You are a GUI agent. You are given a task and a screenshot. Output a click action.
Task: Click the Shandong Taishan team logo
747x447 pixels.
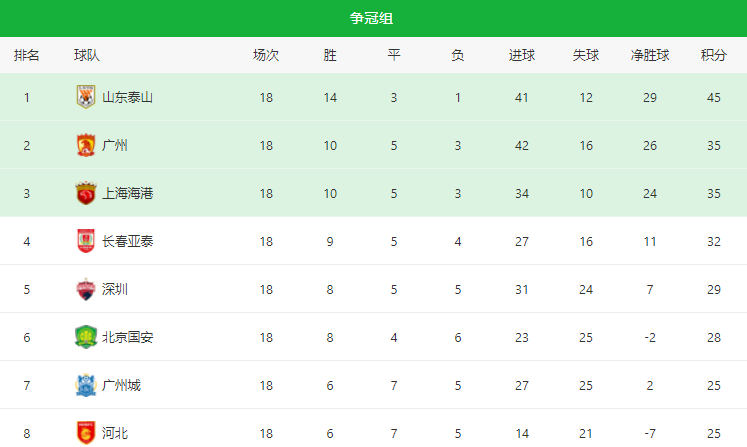tap(86, 97)
